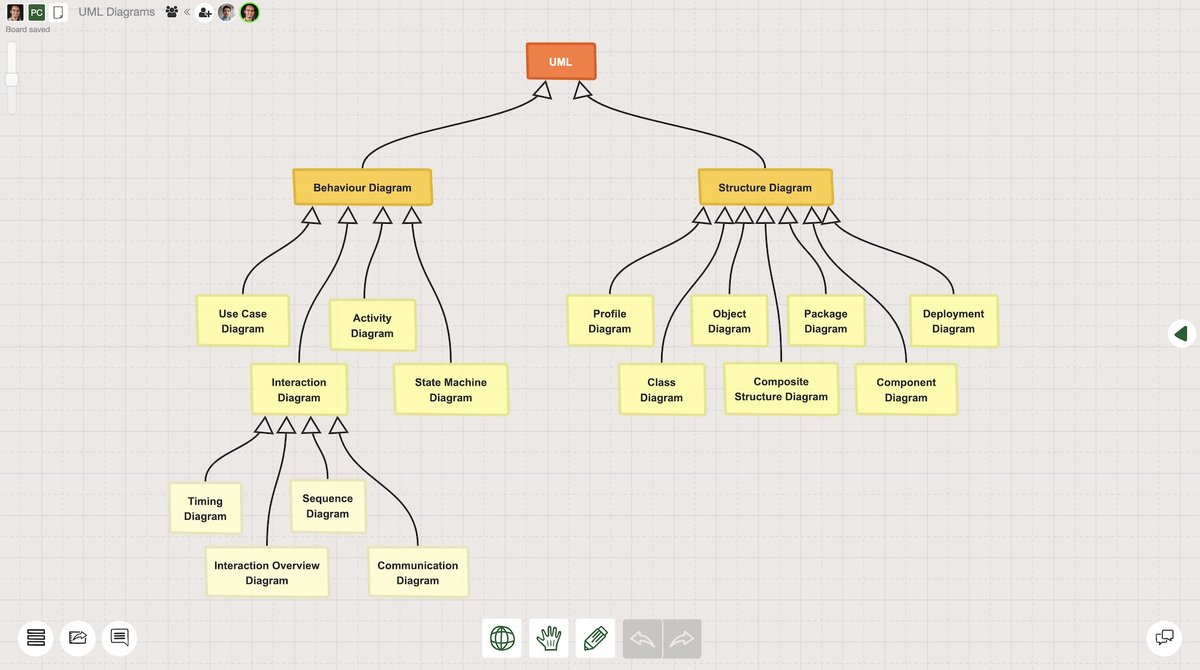Image resolution: width=1200 pixels, height=670 pixels.
Task: Click the add collaborator icon
Action: click(x=206, y=12)
